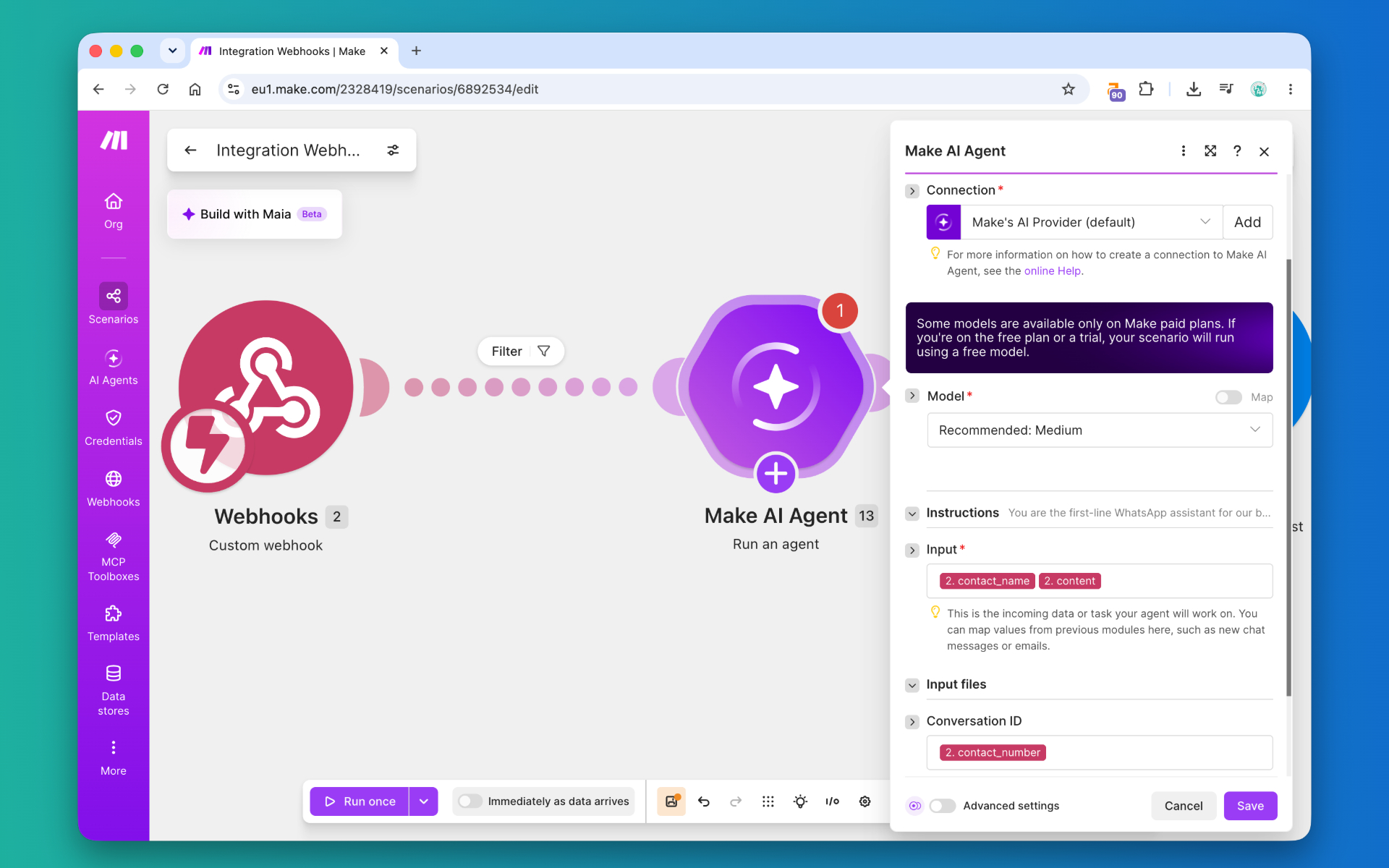This screenshot has height=868, width=1389.
Task: Go to Scenarios in sidebar
Action: pyautogui.click(x=114, y=304)
